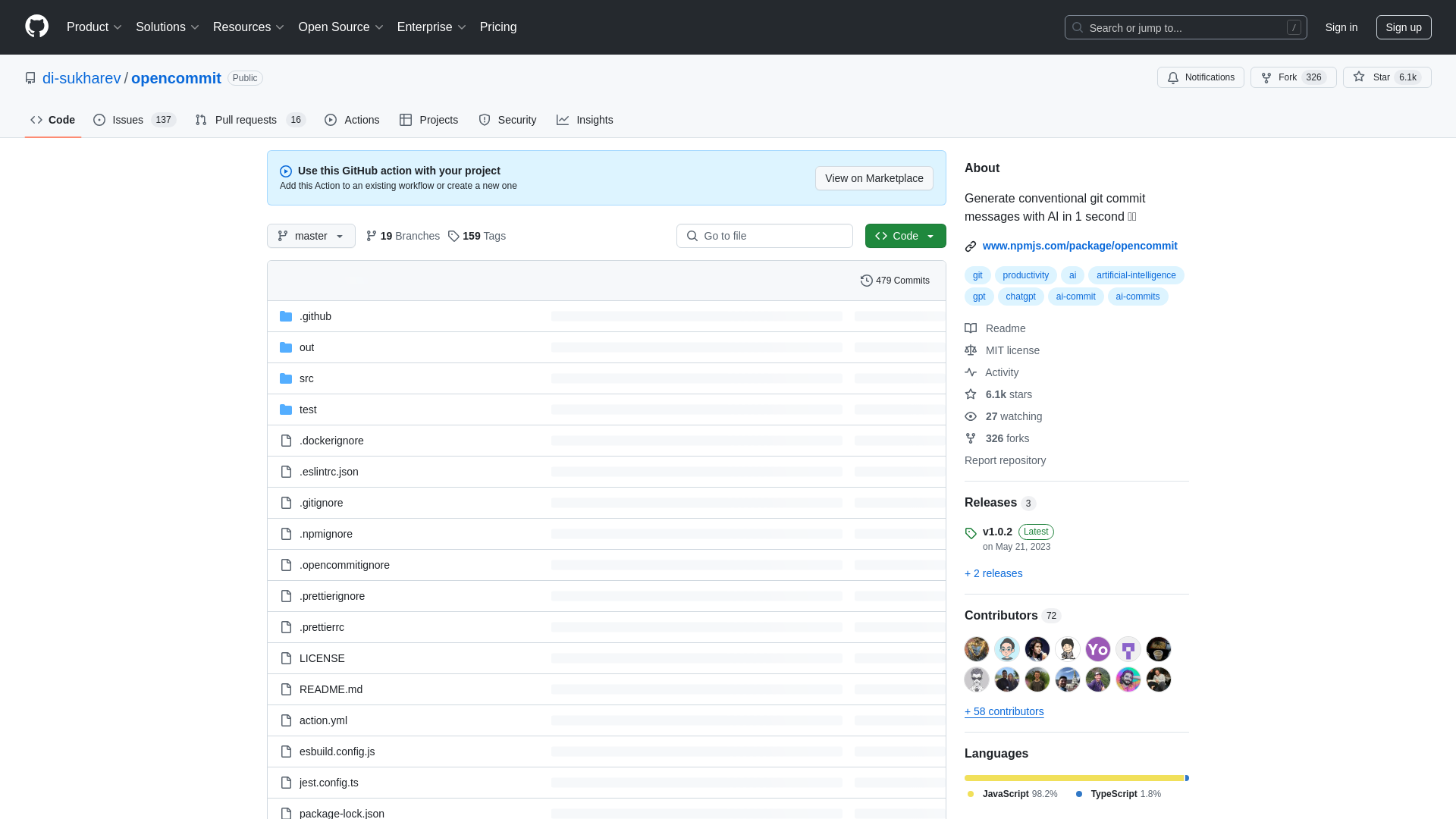Expand the Product menu
The image size is (1456, 819).
tap(94, 27)
